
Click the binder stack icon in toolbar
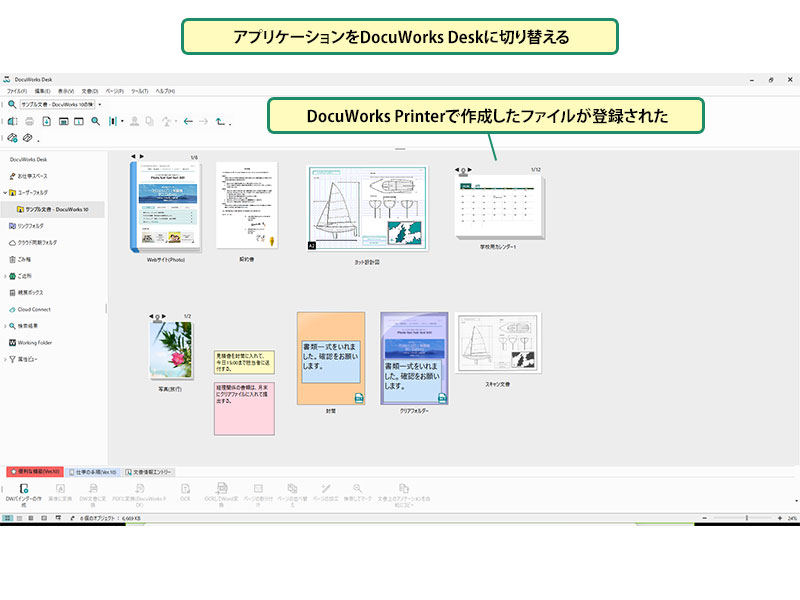click(x=113, y=121)
